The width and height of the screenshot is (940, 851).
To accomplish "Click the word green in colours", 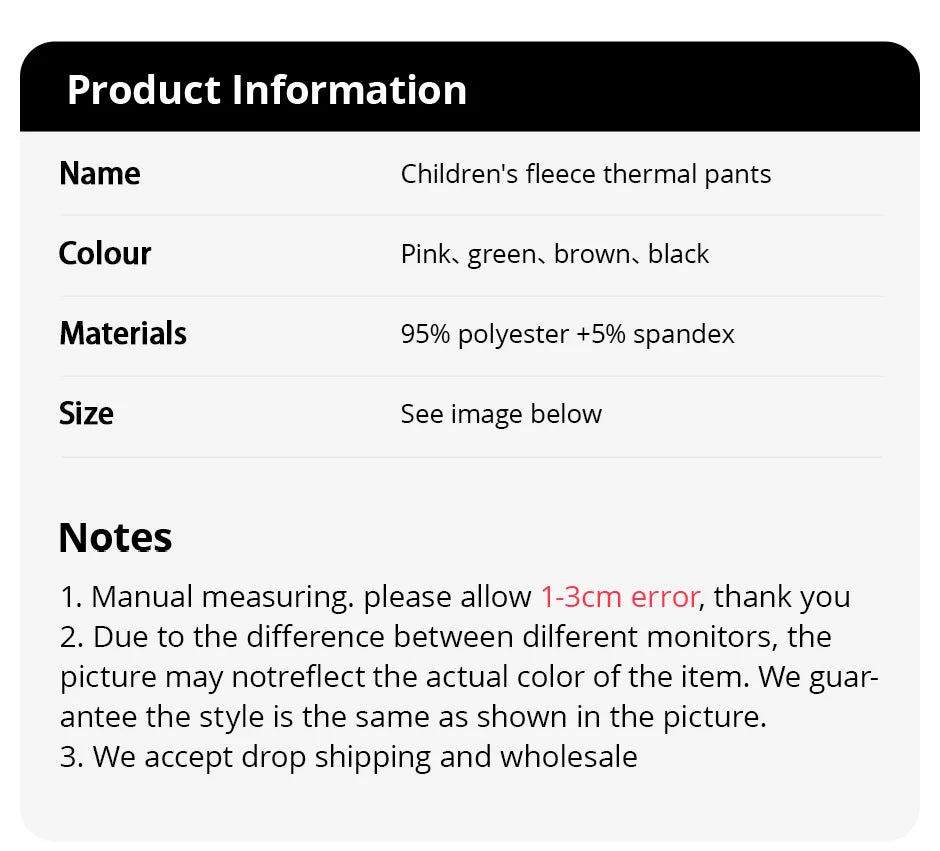I will [x=502, y=254].
